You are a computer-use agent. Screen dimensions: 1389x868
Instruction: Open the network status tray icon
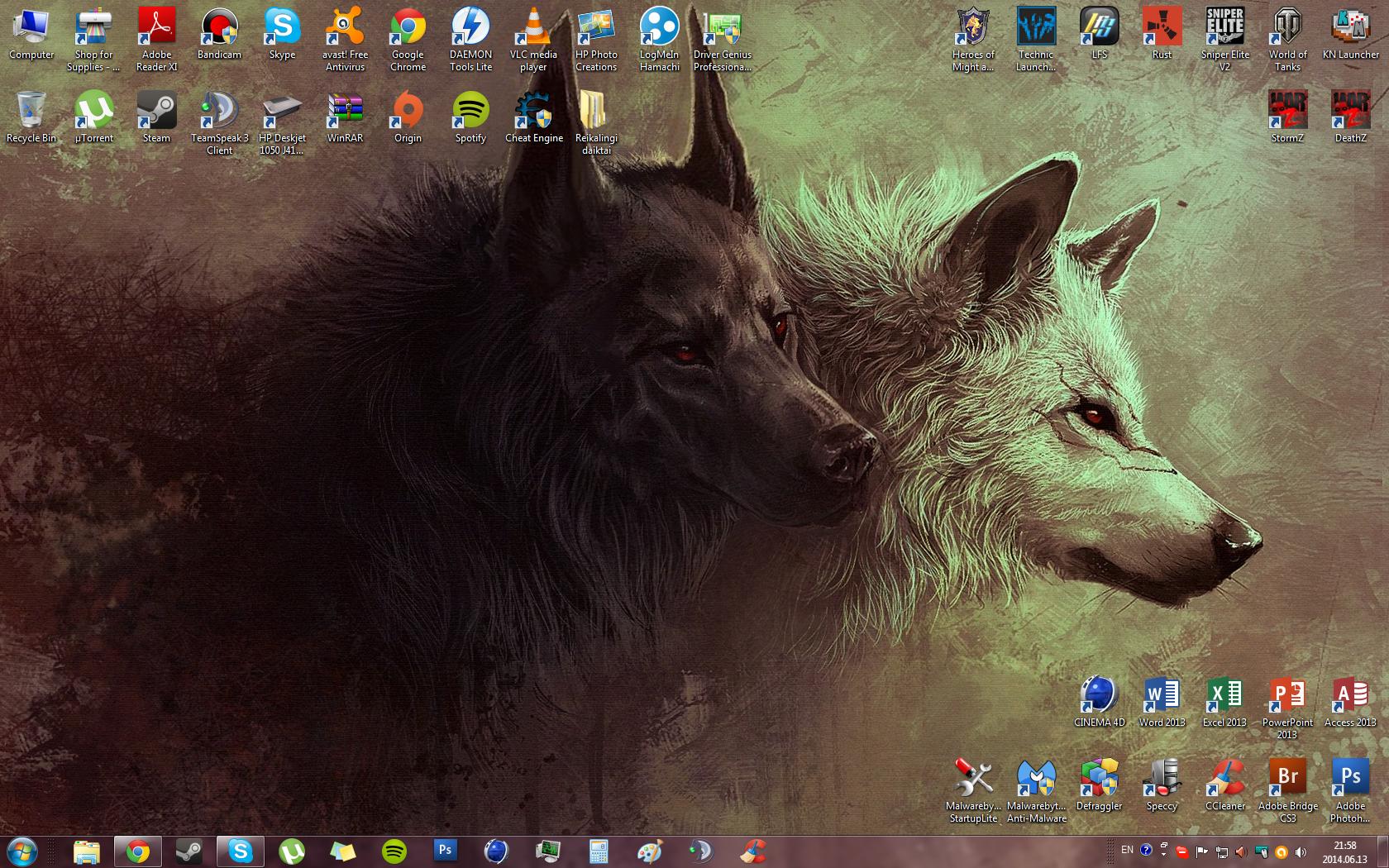pos(1221,851)
